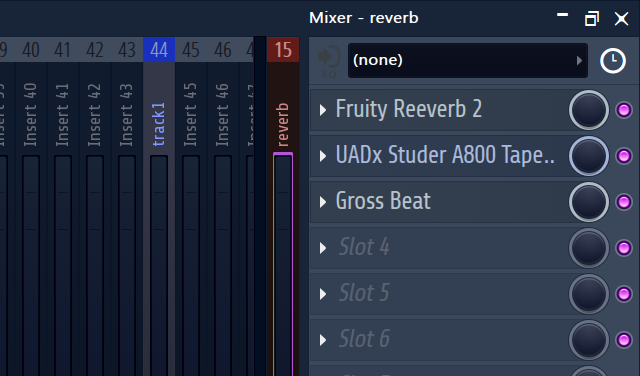Select mixer track 42 number header
640x376 pixels.
[95, 50]
